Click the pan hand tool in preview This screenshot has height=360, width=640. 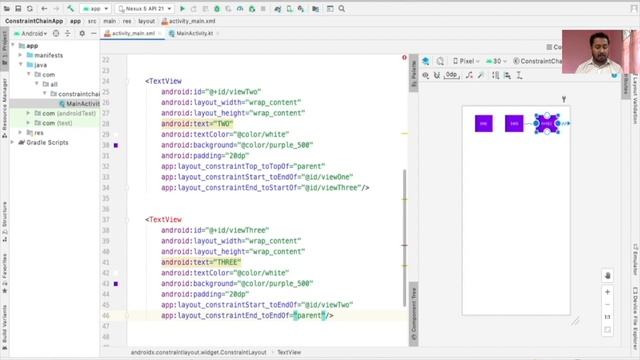(x=607, y=276)
